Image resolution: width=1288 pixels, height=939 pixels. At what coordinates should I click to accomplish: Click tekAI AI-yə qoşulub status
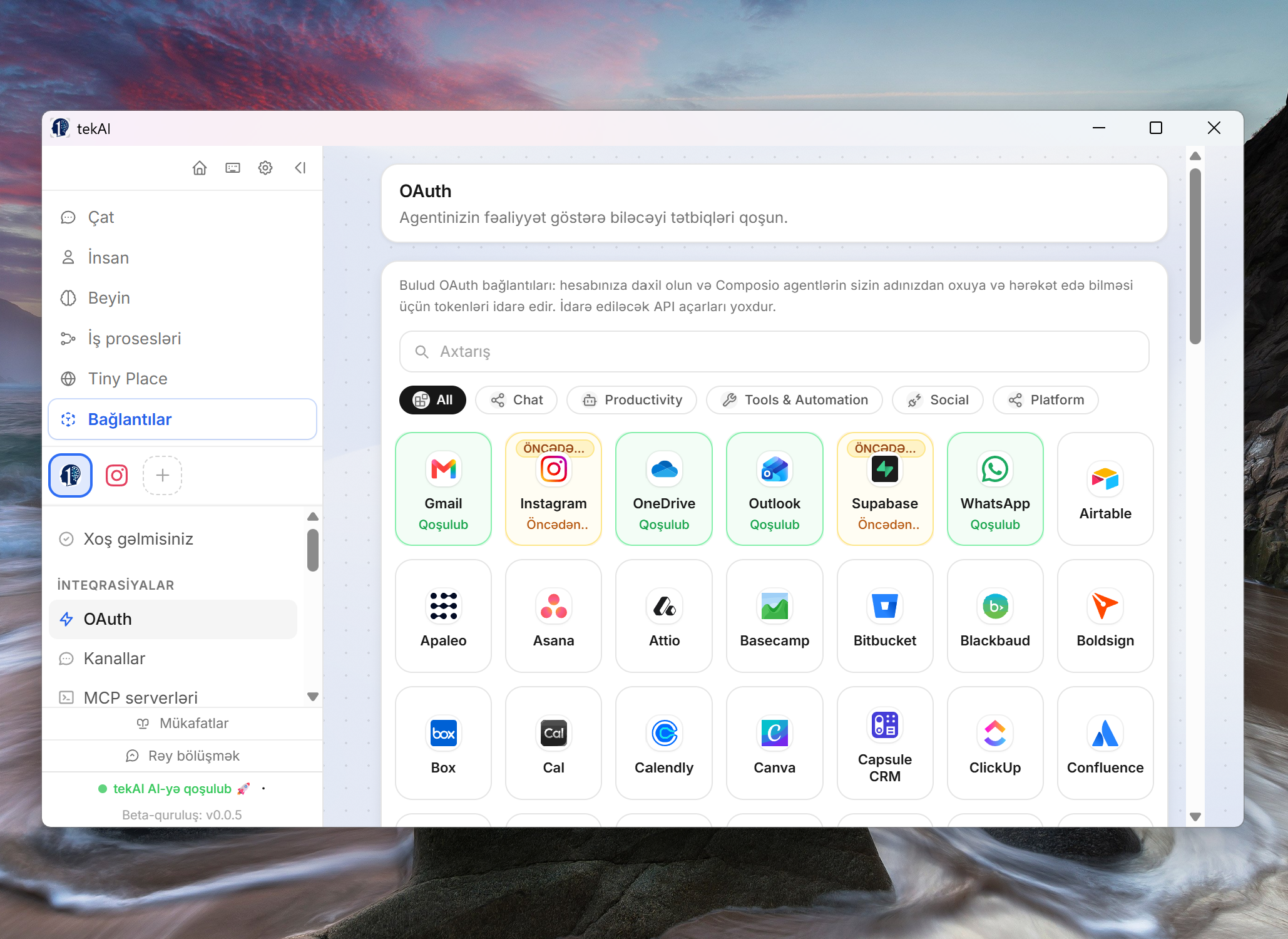(175, 789)
